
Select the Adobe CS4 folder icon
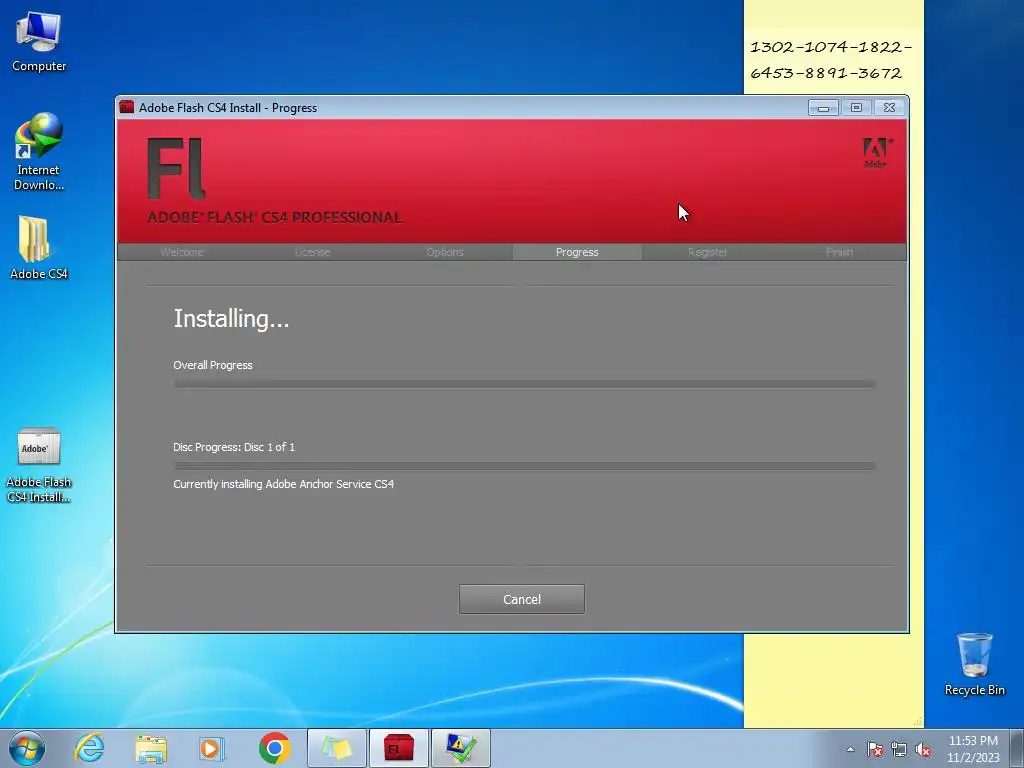click(39, 248)
